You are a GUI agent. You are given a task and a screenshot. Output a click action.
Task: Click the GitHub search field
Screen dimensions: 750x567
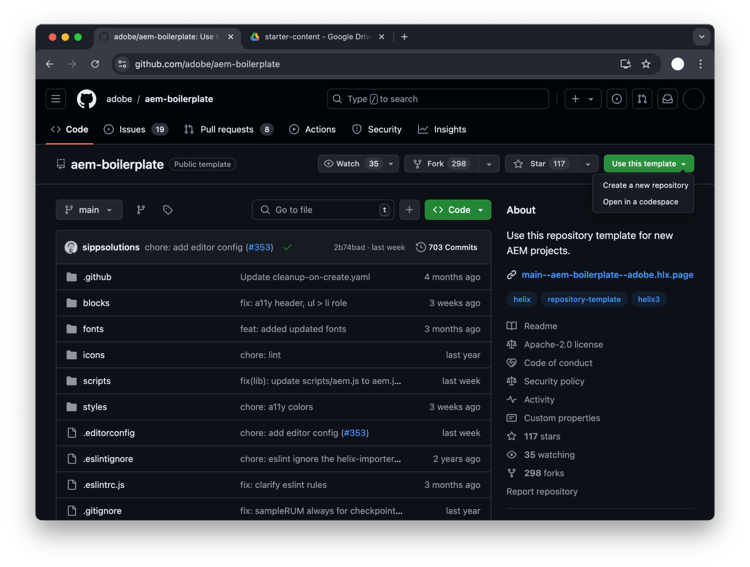click(x=438, y=99)
